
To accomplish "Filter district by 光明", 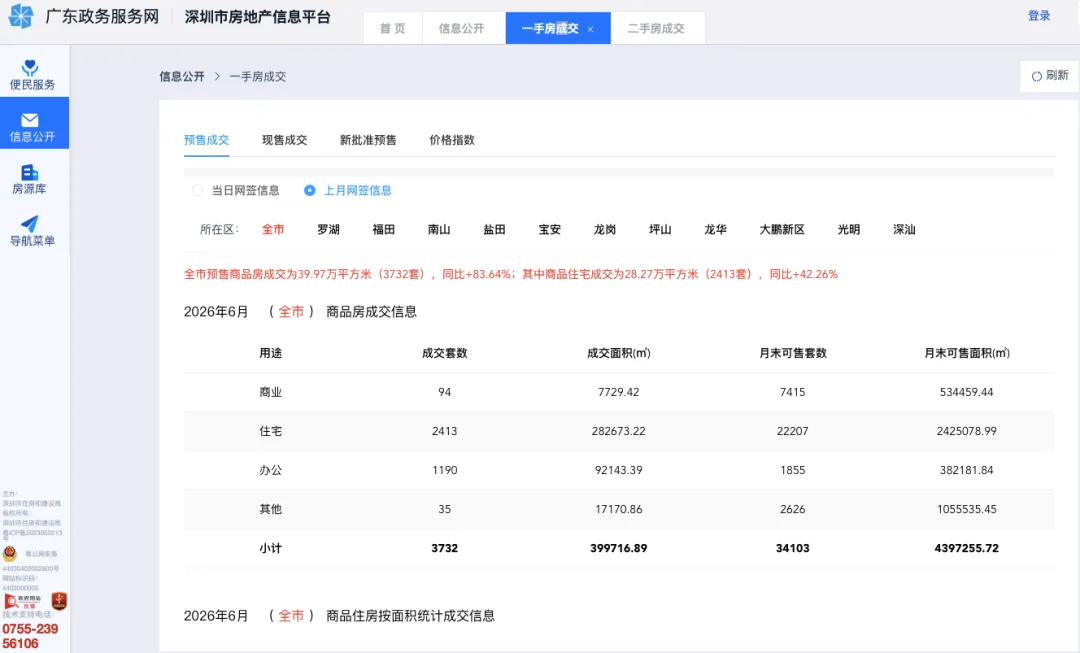I will click(x=849, y=229).
